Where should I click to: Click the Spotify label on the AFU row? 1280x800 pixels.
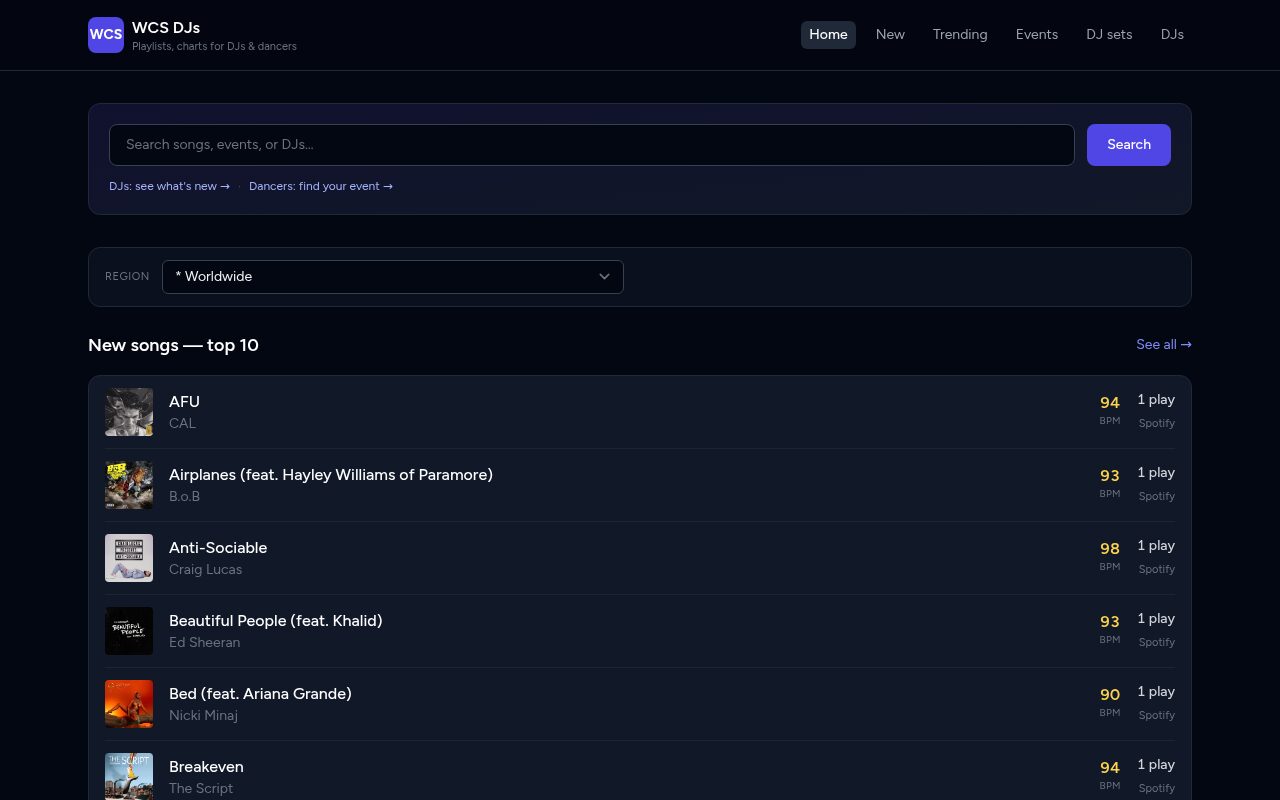[x=1157, y=424]
